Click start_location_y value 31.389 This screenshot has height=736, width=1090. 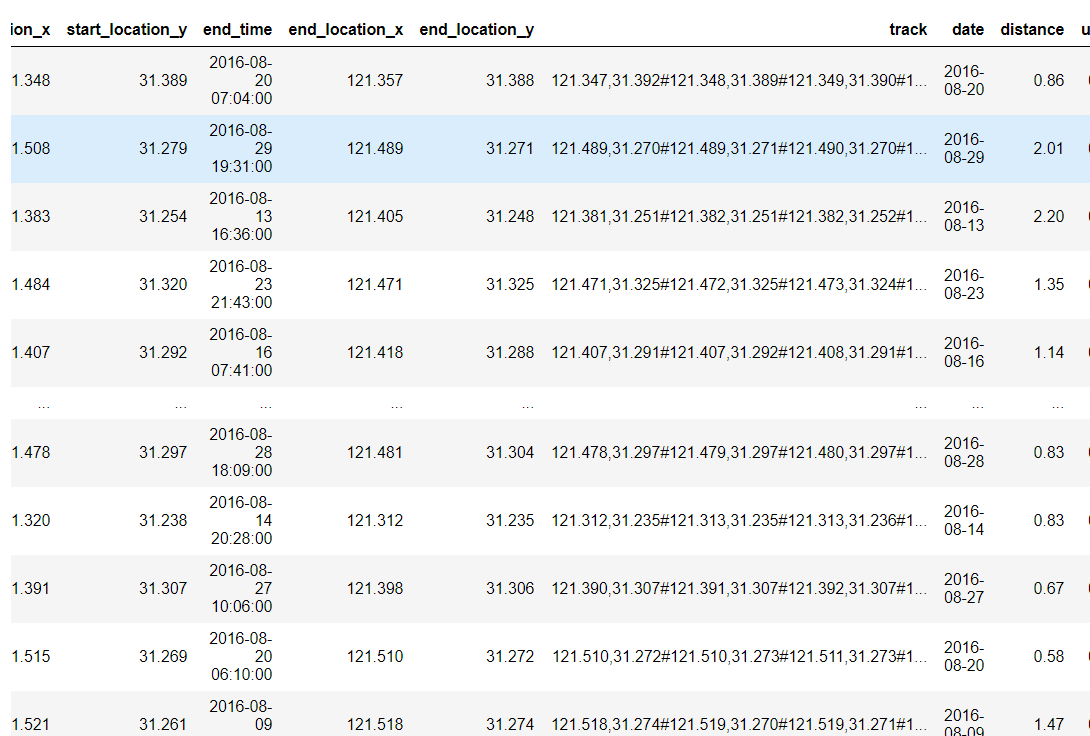pos(163,81)
